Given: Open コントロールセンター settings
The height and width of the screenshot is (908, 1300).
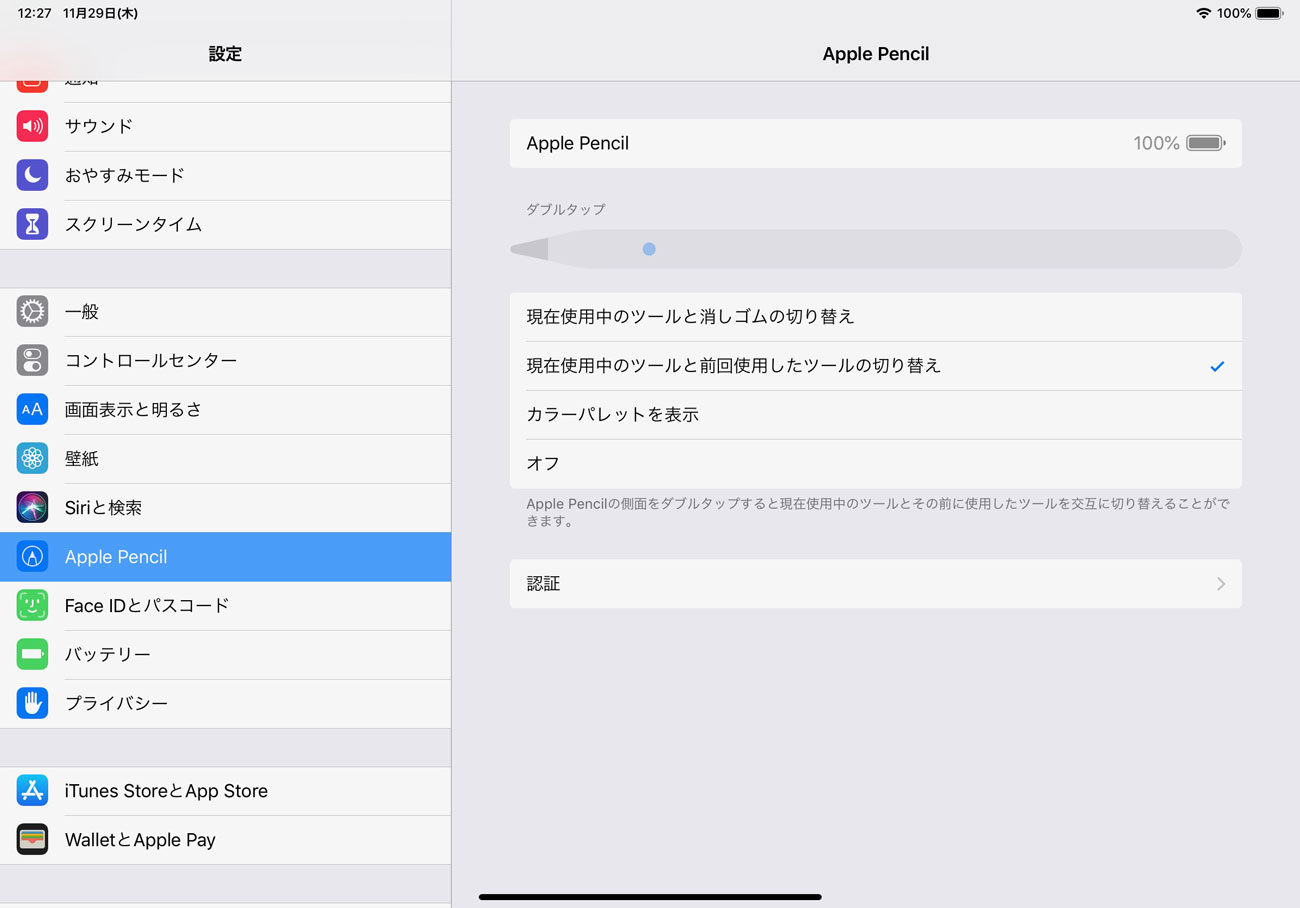Looking at the screenshot, I should pos(225,361).
